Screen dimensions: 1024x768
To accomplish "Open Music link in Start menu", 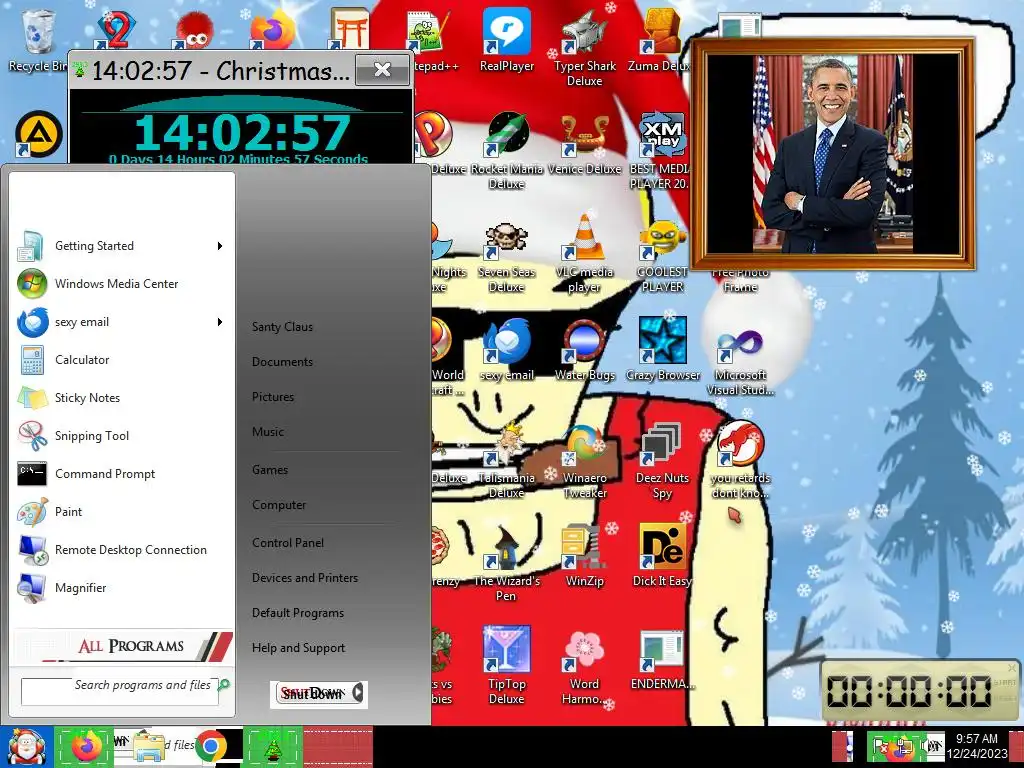I will [x=268, y=432].
